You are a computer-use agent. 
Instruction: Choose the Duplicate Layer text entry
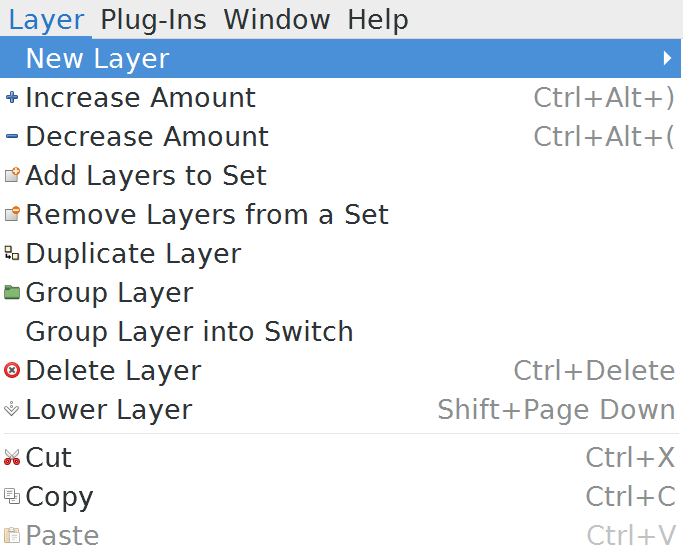coord(133,254)
